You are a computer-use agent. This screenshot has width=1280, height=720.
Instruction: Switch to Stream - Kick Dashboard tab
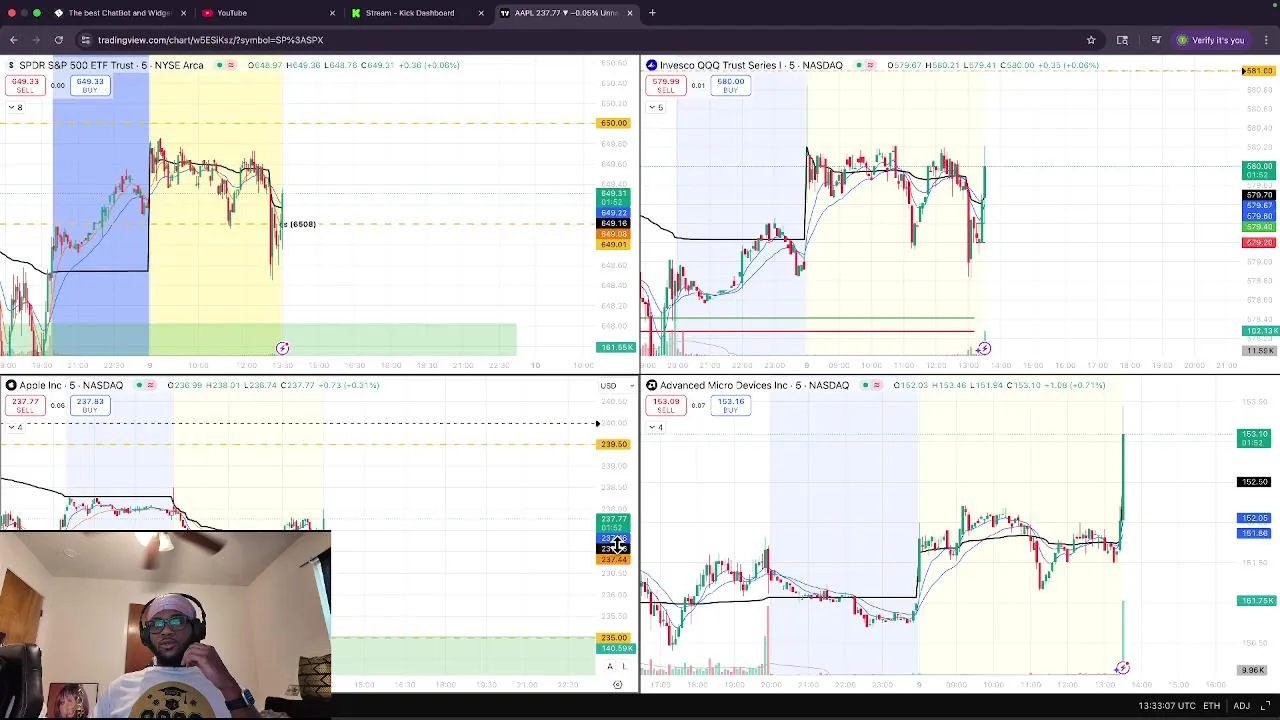pos(416,13)
